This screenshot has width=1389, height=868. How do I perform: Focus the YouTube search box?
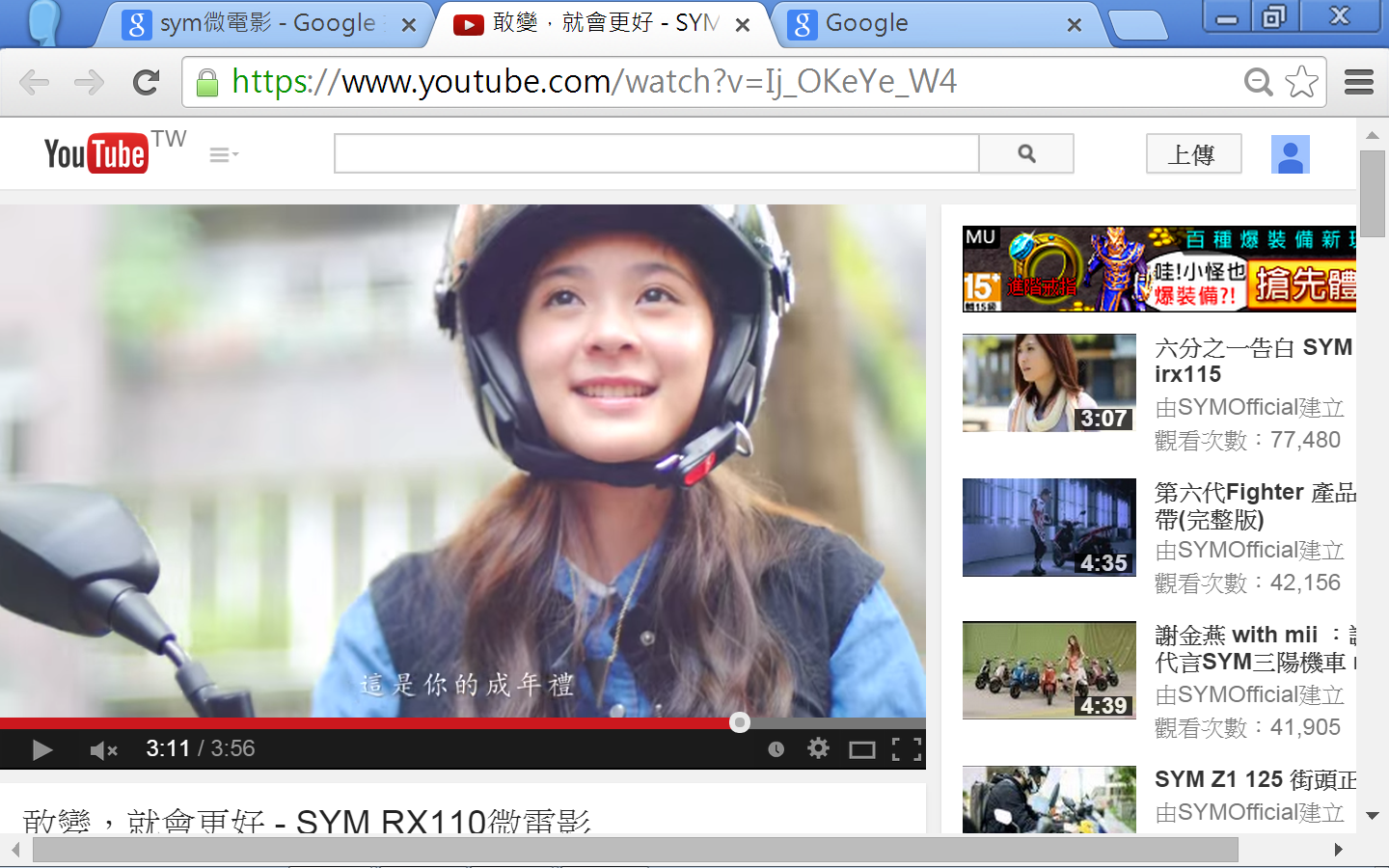pos(657,154)
